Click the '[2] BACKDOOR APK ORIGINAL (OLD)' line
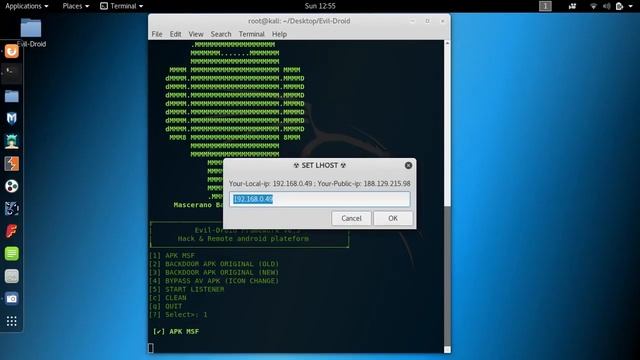Screen dimensions: 640x360 tap(214, 264)
